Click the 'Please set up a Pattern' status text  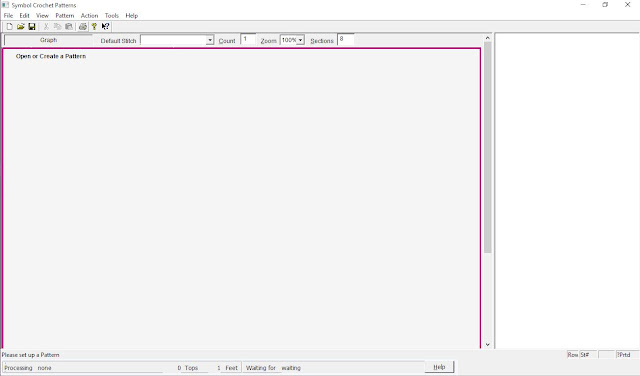(31, 355)
